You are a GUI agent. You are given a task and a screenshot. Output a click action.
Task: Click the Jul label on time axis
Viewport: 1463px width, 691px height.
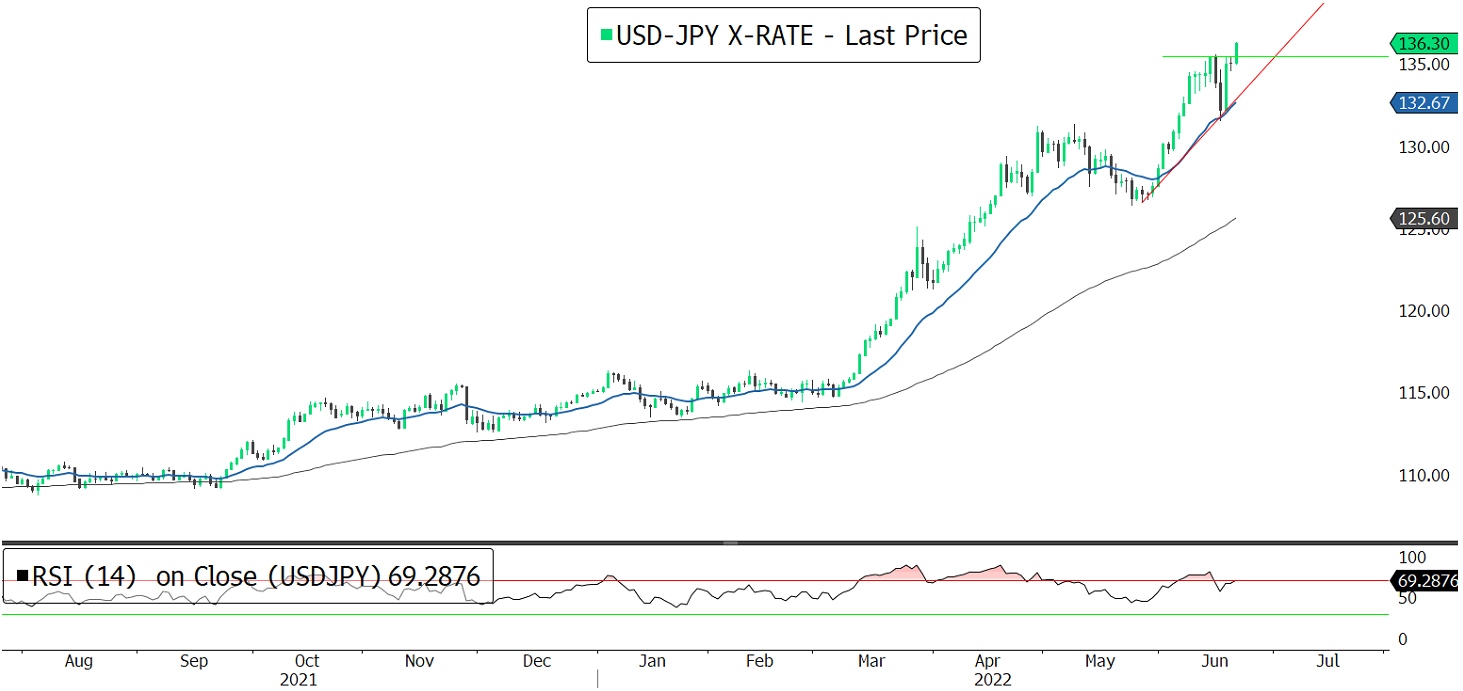[x=1327, y=661]
